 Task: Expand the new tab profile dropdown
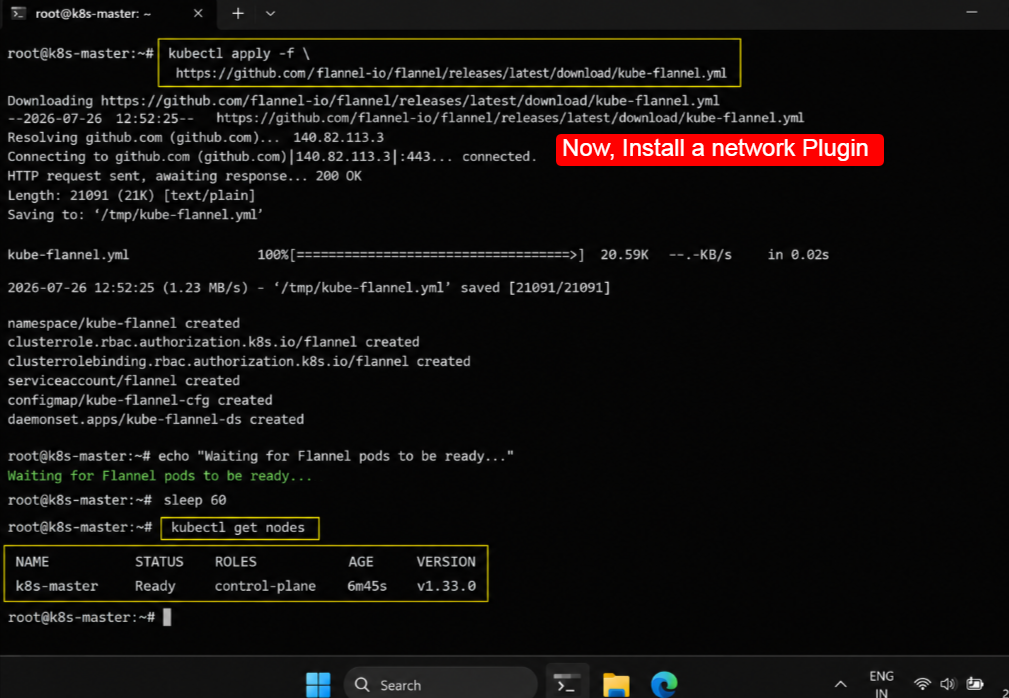(x=270, y=14)
